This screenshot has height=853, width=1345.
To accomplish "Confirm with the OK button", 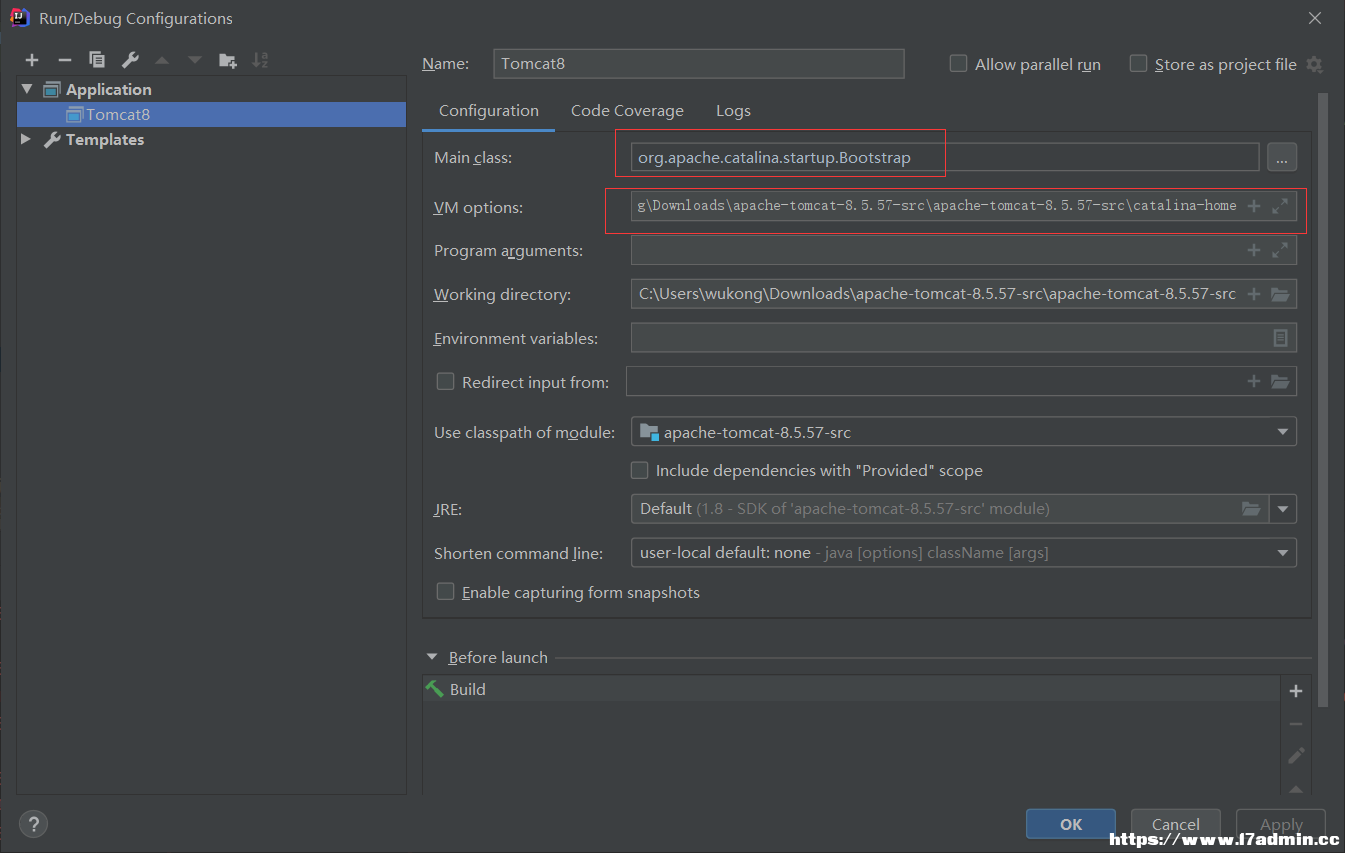I will coord(1071,824).
